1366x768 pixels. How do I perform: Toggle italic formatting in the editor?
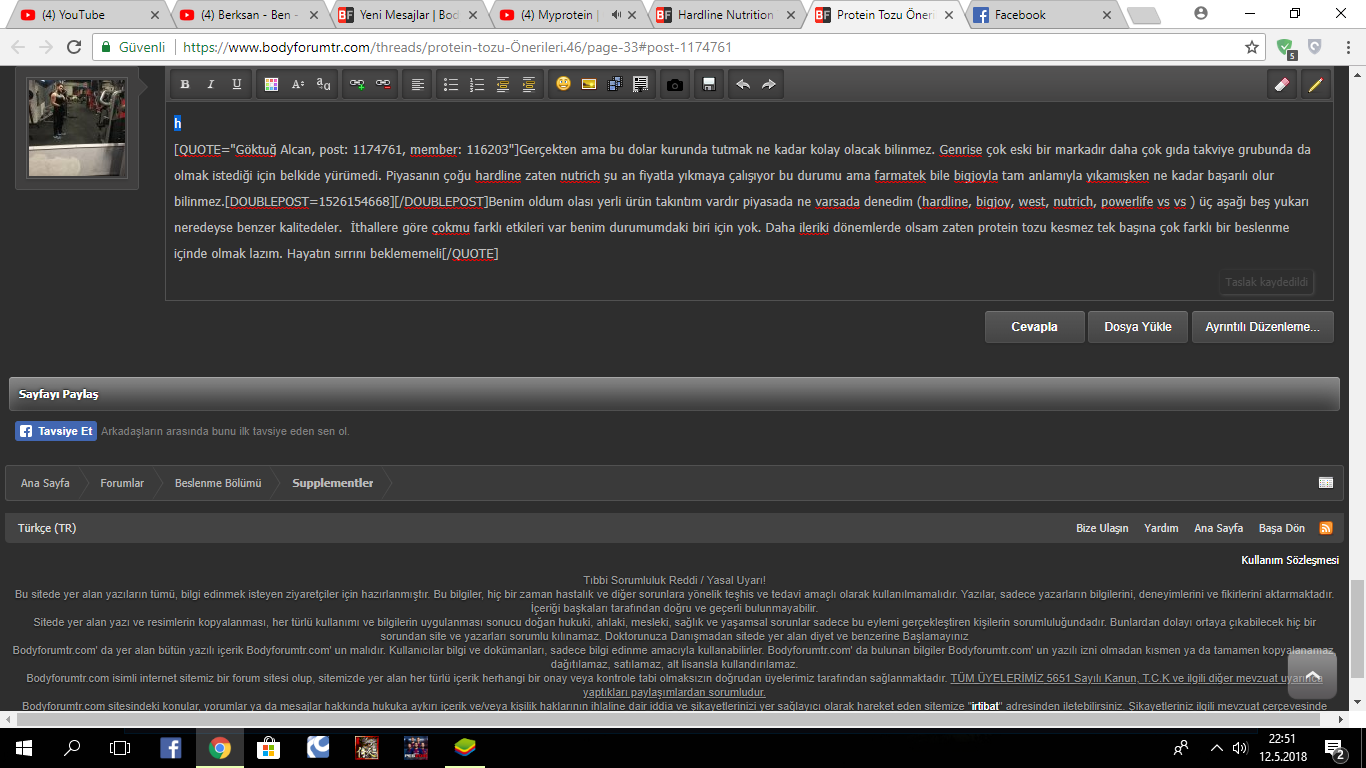(x=211, y=85)
